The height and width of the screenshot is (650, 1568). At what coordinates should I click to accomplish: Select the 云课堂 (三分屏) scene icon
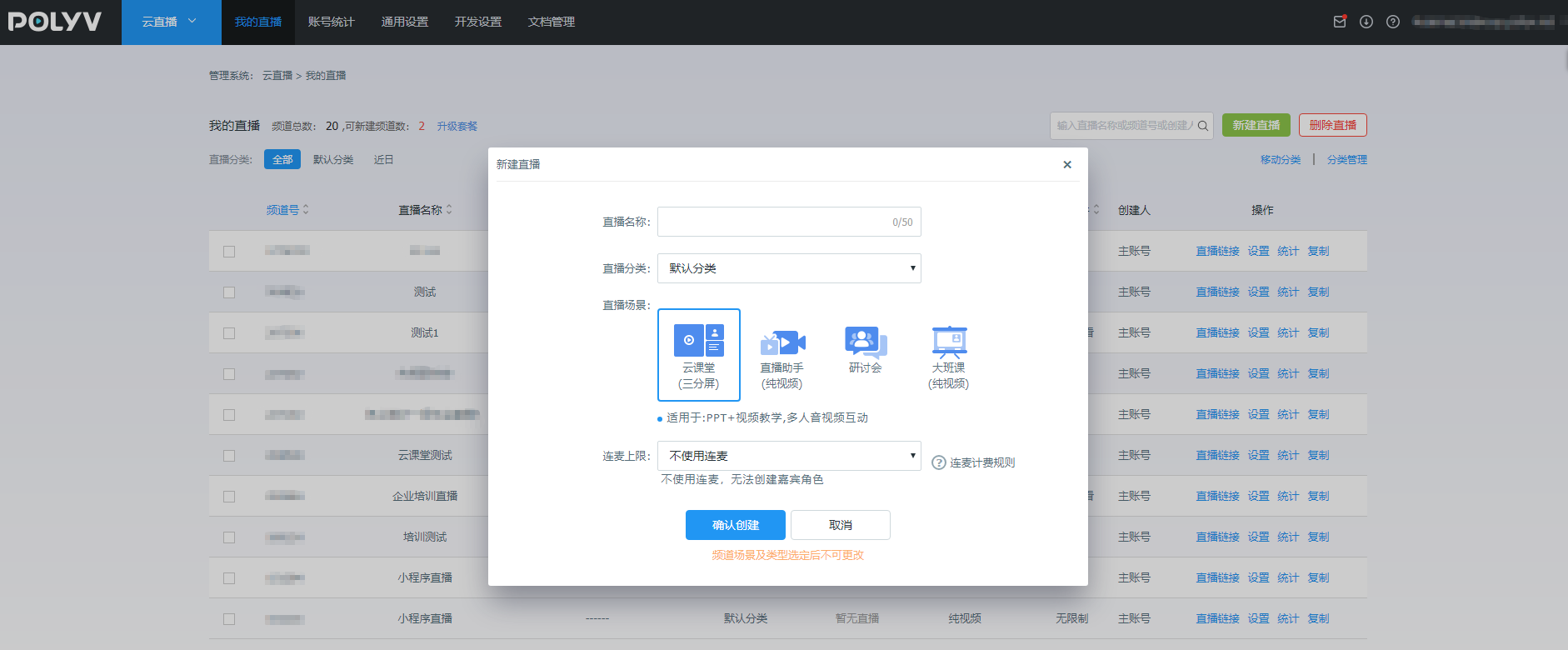698,342
